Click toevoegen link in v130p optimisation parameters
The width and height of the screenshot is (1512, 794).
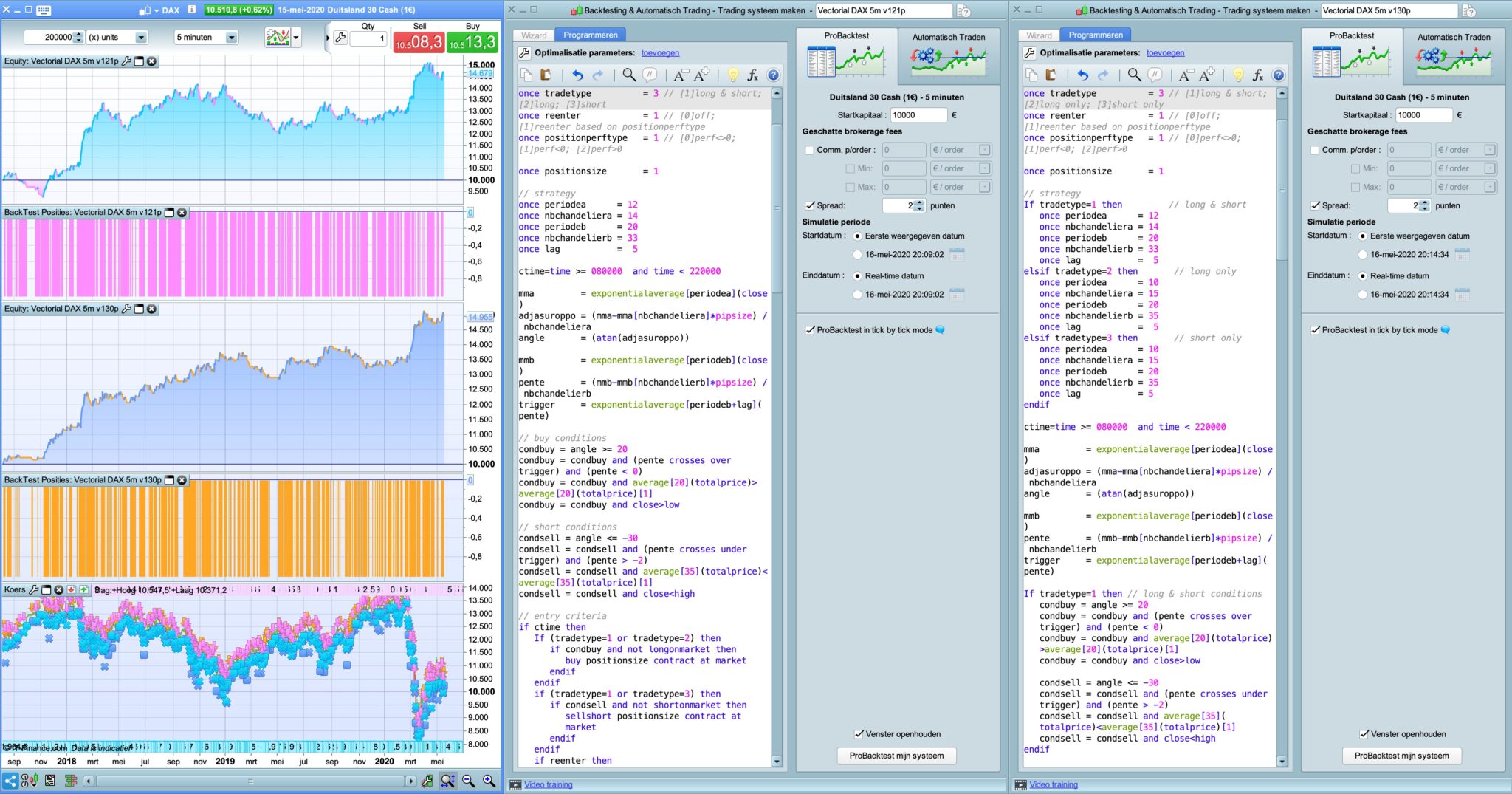1165,53
